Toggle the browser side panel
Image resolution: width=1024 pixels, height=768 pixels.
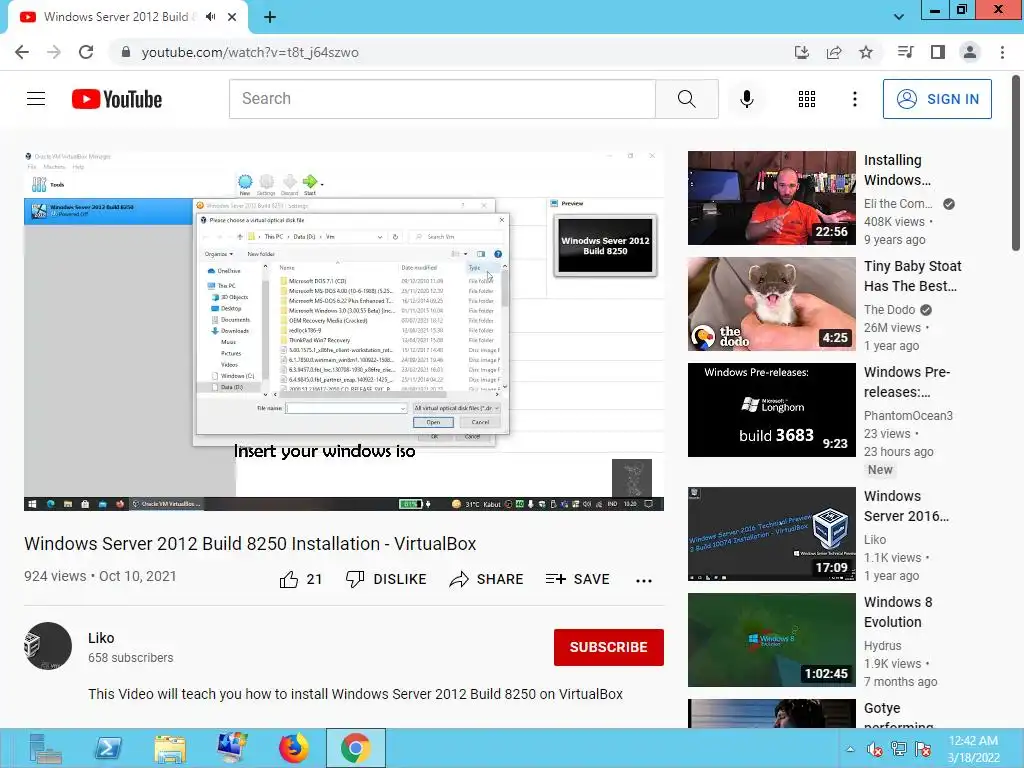[x=938, y=52]
